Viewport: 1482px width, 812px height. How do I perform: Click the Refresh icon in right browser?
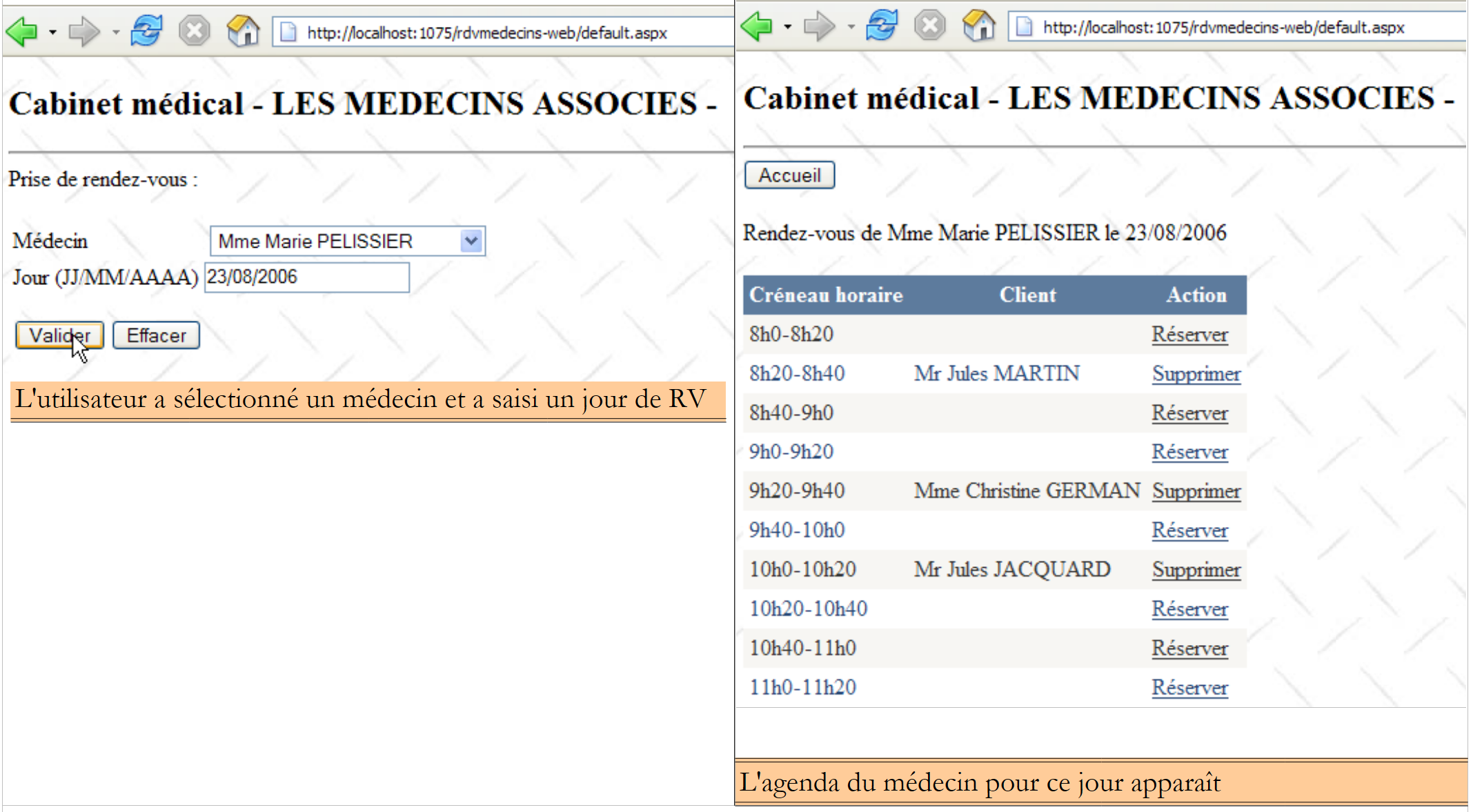(882, 26)
